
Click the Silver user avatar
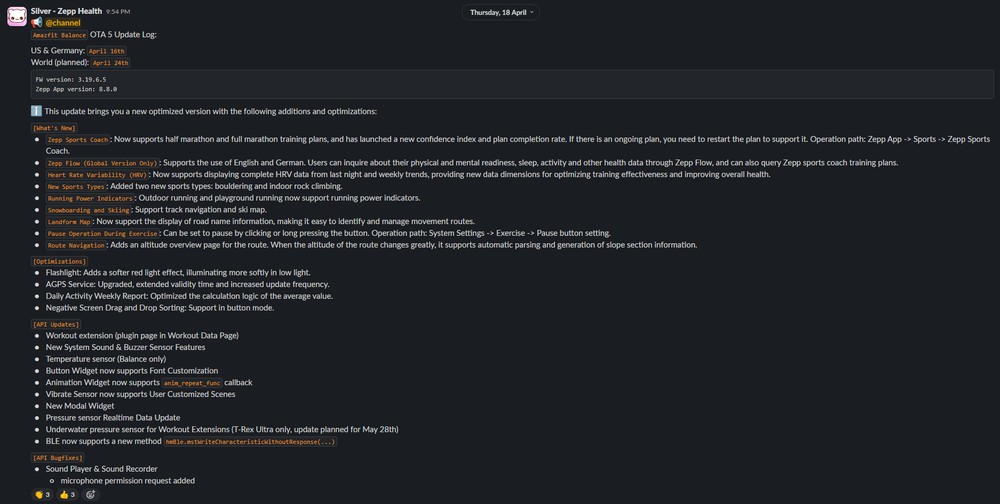tap(16, 16)
